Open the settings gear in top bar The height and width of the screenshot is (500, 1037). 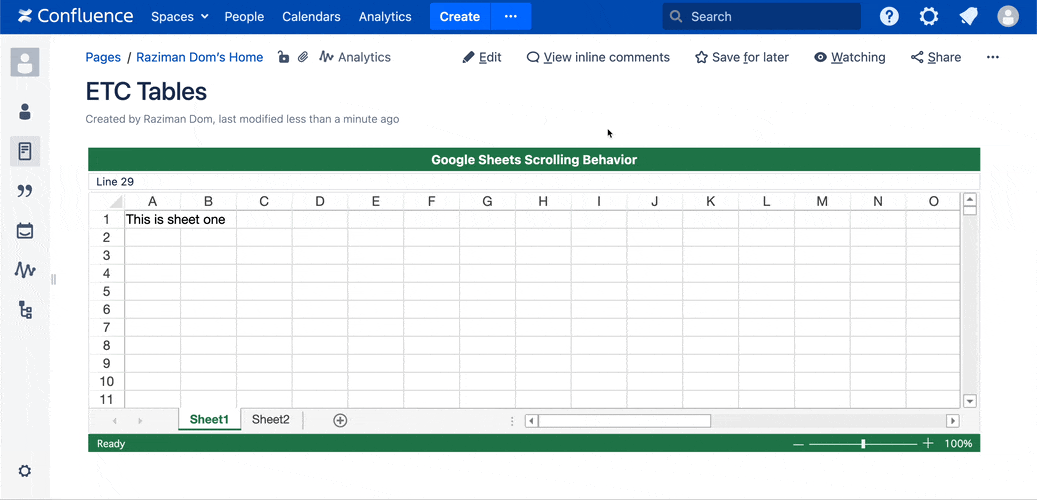pyautogui.click(x=929, y=17)
